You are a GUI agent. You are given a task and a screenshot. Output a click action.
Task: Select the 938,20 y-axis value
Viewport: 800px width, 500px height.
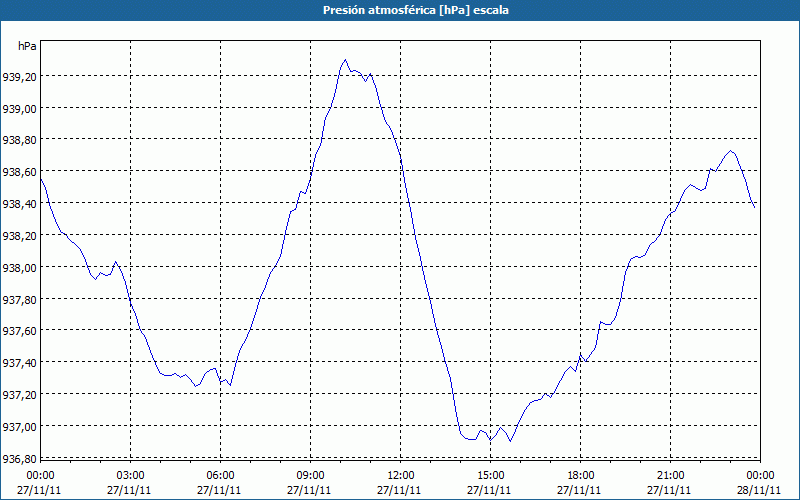coord(19,236)
